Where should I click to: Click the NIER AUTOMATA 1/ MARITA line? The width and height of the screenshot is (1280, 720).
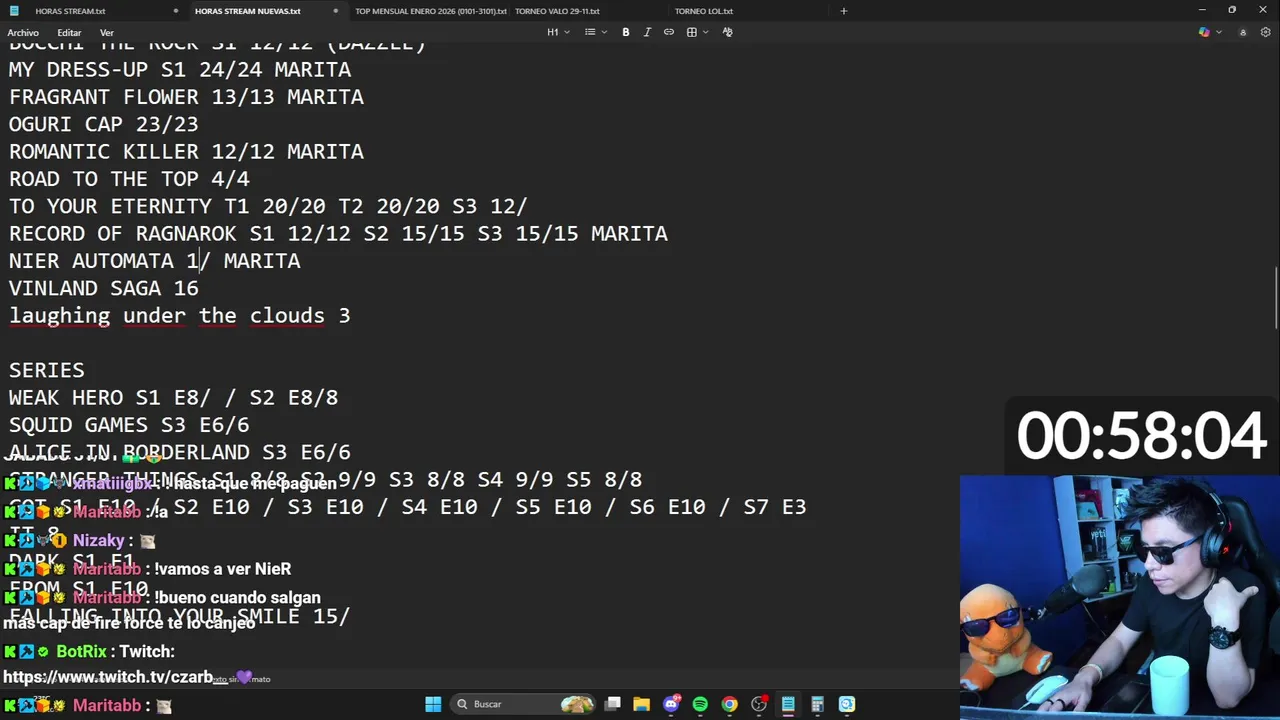(x=154, y=261)
